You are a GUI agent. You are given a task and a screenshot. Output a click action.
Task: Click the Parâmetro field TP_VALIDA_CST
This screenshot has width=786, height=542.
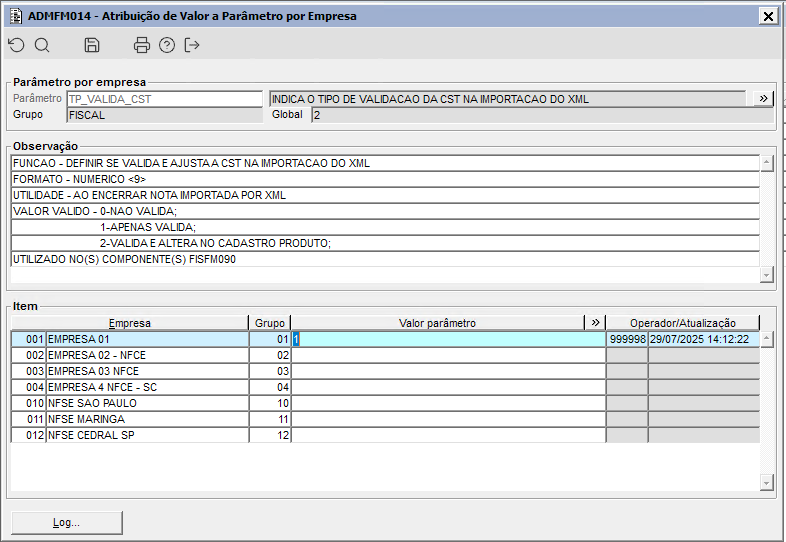tap(164, 99)
